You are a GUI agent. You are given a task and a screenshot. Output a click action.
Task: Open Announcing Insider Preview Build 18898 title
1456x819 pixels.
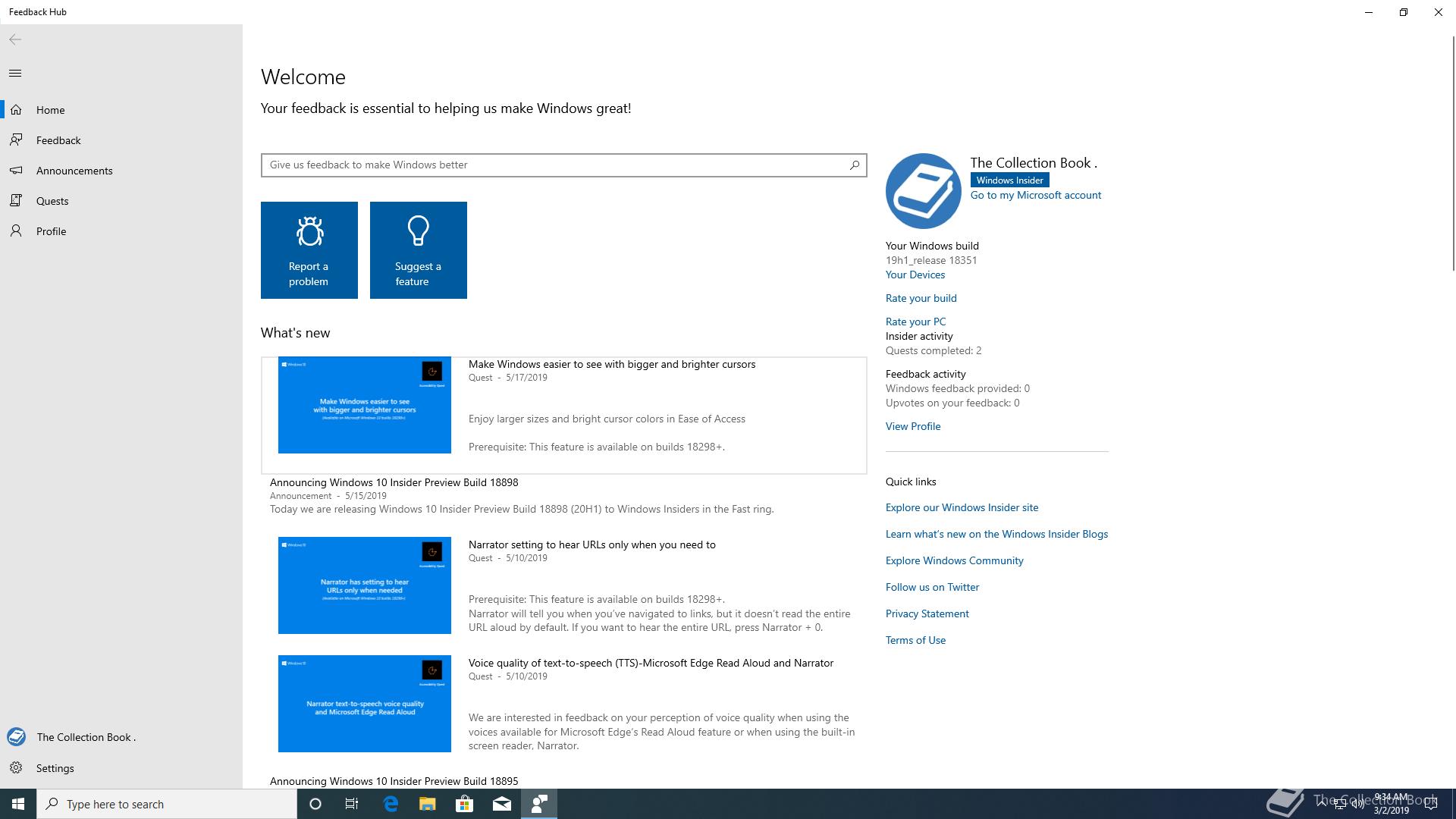394,482
